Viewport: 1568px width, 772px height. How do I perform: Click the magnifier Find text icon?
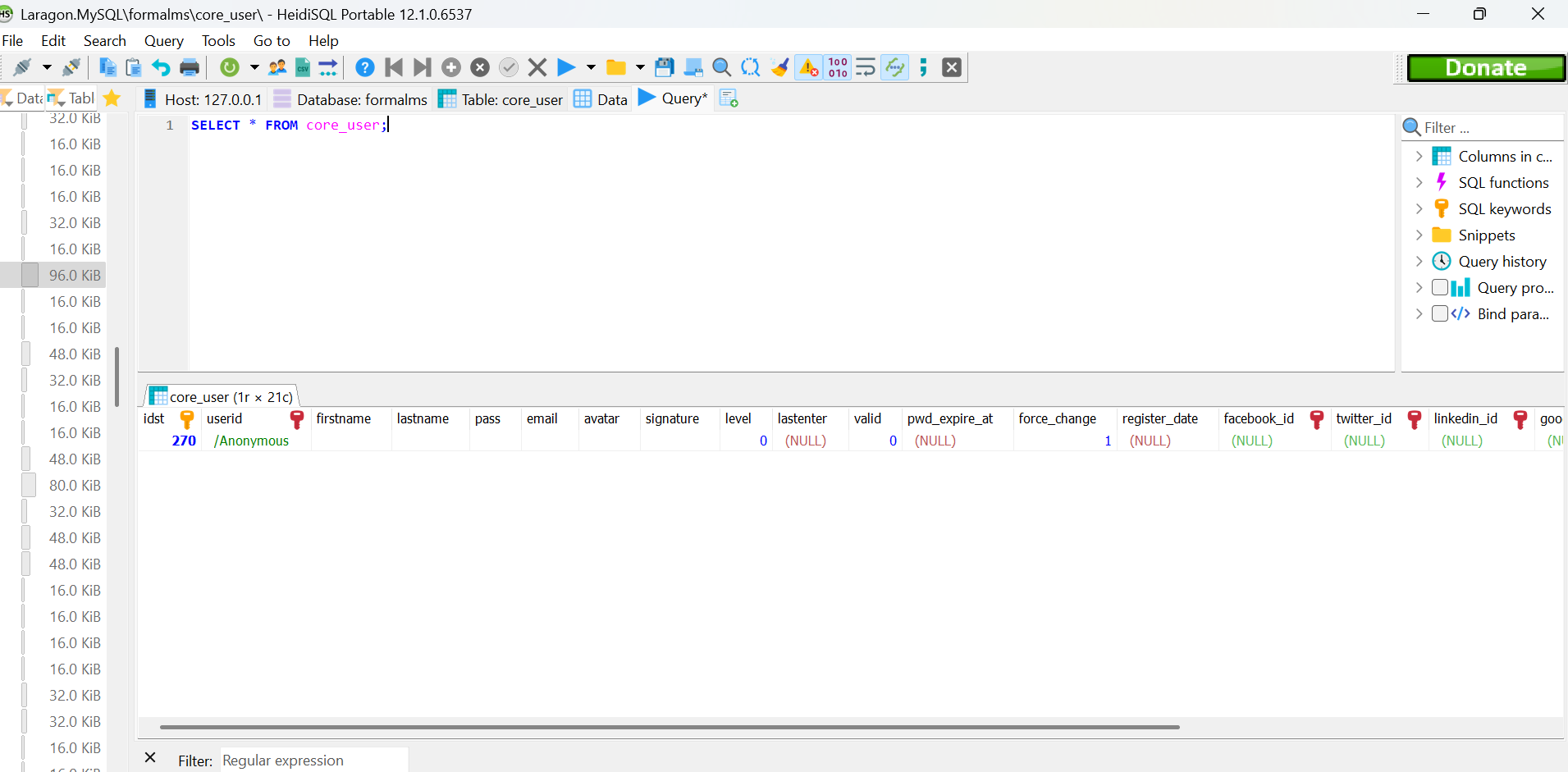[x=722, y=67]
